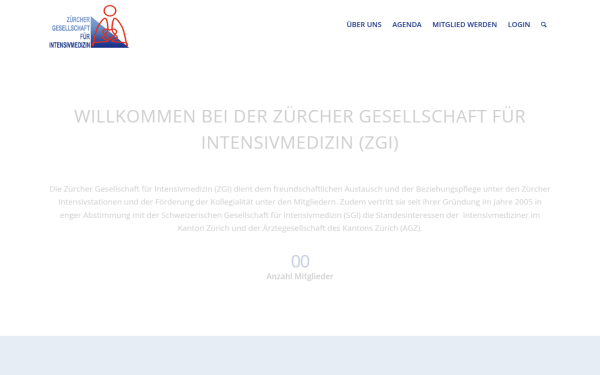The image size is (600, 375).
Task: Open the ÜBER UNS menu
Action: point(364,24)
